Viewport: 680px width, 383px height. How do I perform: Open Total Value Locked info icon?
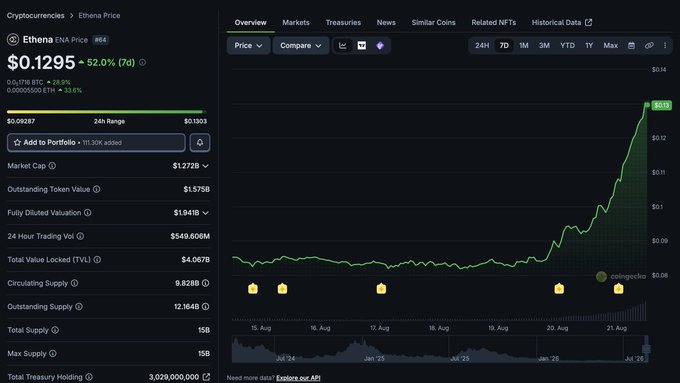(97, 259)
